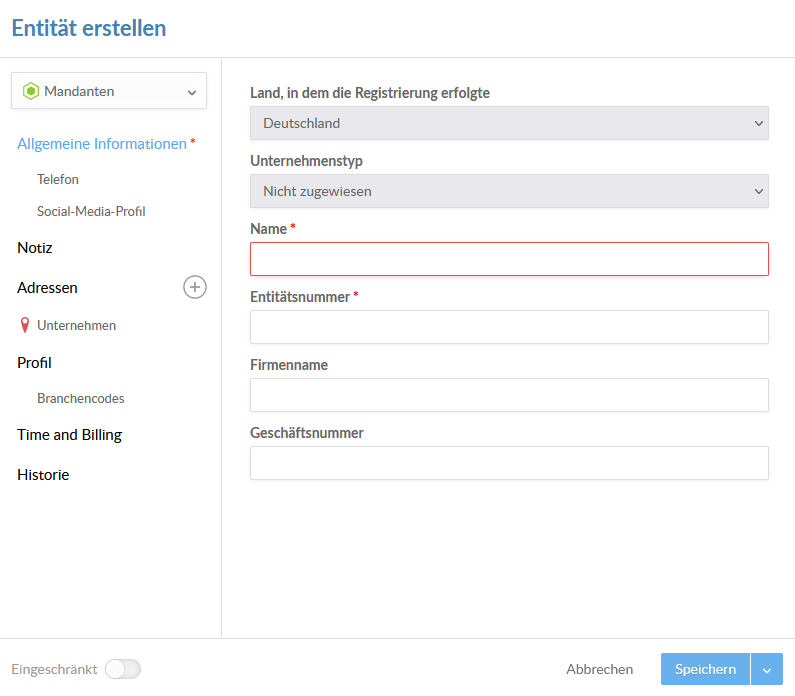Open the Speichern split-button arrow
Viewport: 795px width, 696px height.
tap(767, 669)
